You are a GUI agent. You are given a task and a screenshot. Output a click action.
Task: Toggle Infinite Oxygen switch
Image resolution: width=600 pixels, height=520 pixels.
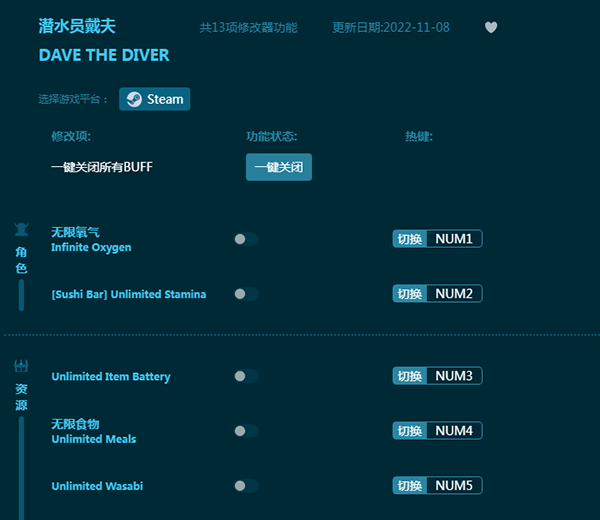click(246, 239)
